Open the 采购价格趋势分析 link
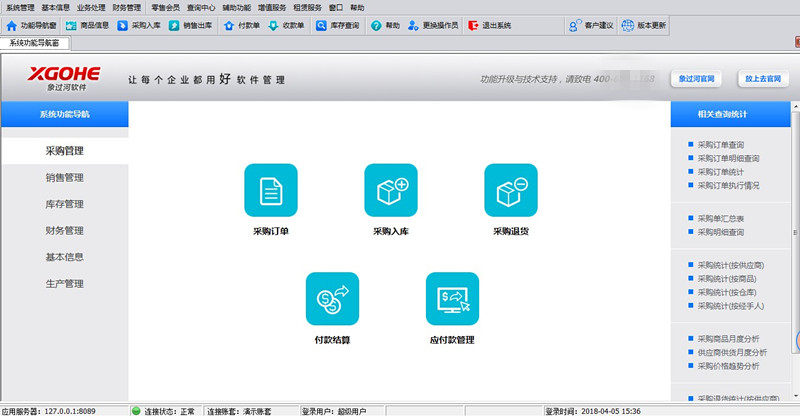 point(728,366)
